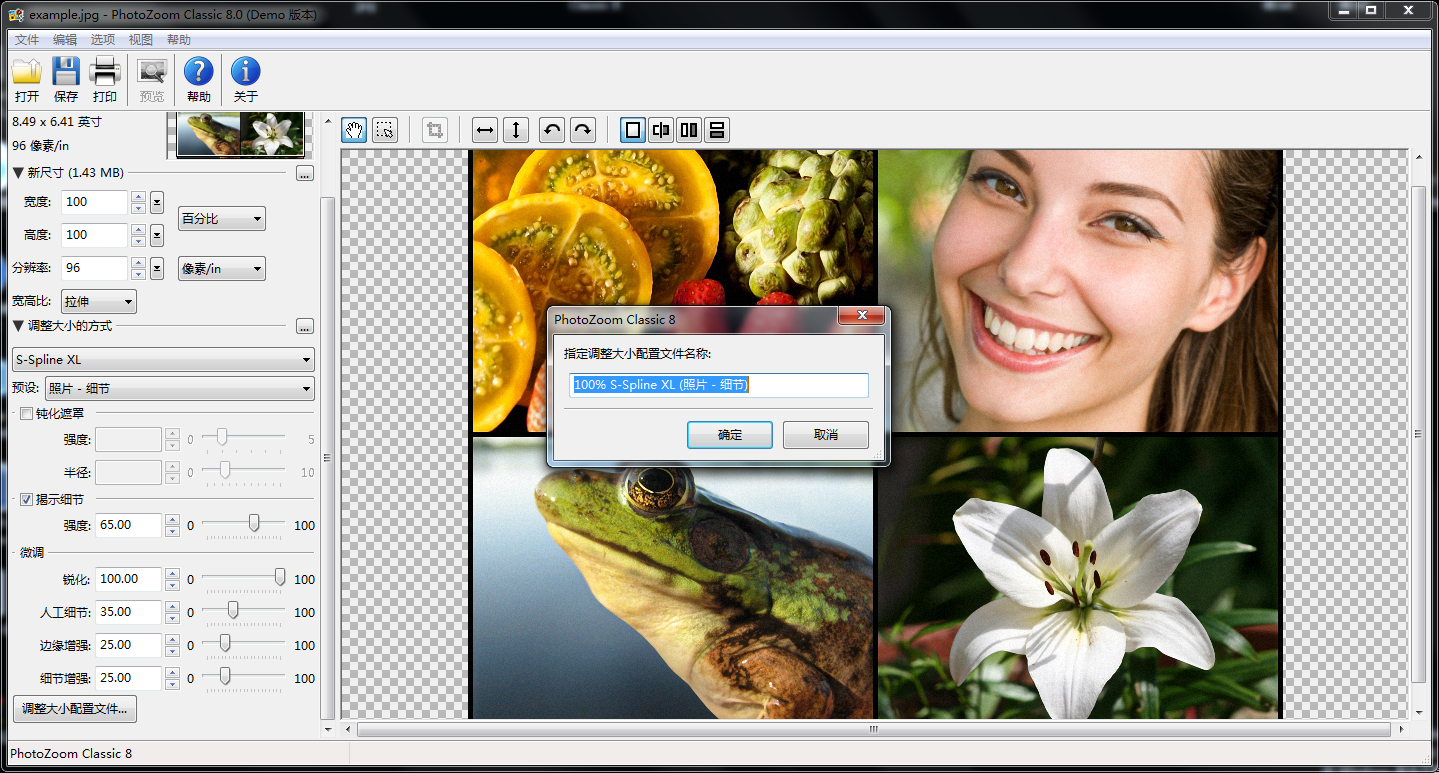Viewport: 1439px width, 773px height.
Task: Open the 视图 menu
Action: click(x=141, y=40)
